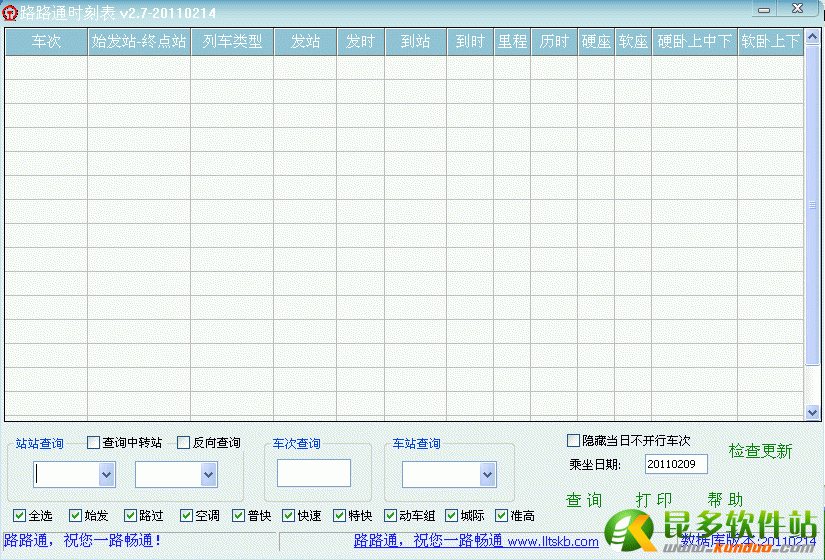
Task: Open the www.lltskb.com website link
Action: pyautogui.click(x=553, y=542)
